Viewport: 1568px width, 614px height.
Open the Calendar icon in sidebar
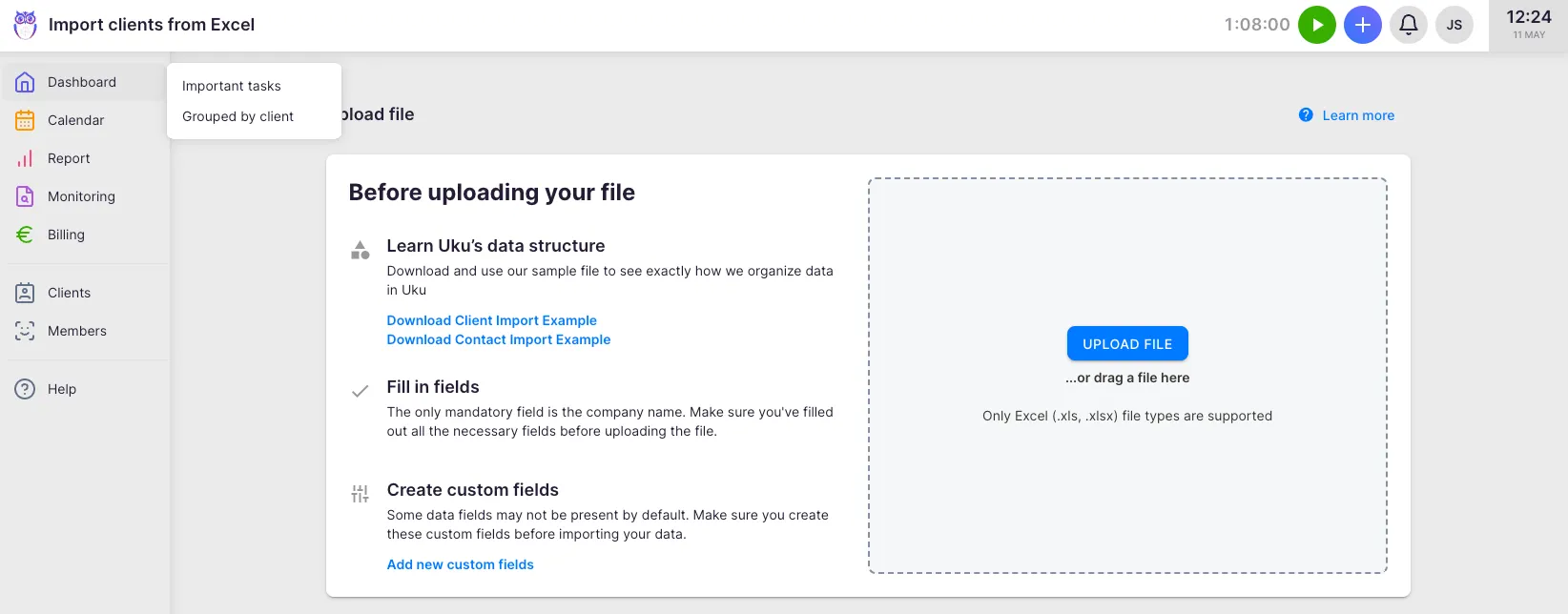tap(25, 120)
